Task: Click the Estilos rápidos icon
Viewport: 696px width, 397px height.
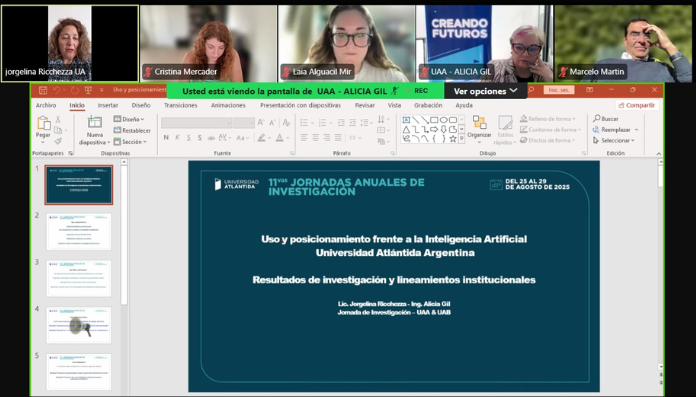Action: click(x=505, y=130)
